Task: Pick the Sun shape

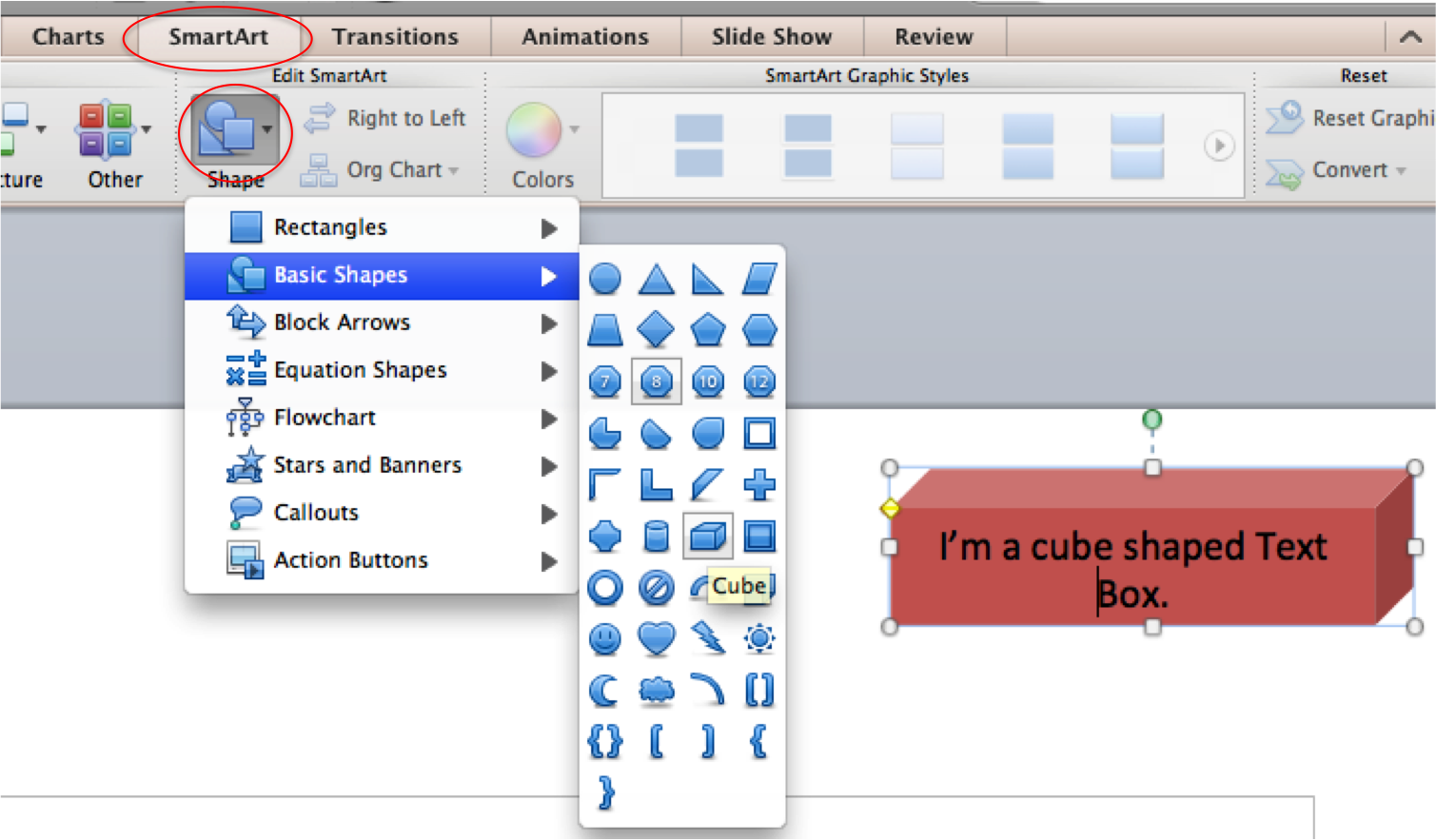Action: point(758,638)
